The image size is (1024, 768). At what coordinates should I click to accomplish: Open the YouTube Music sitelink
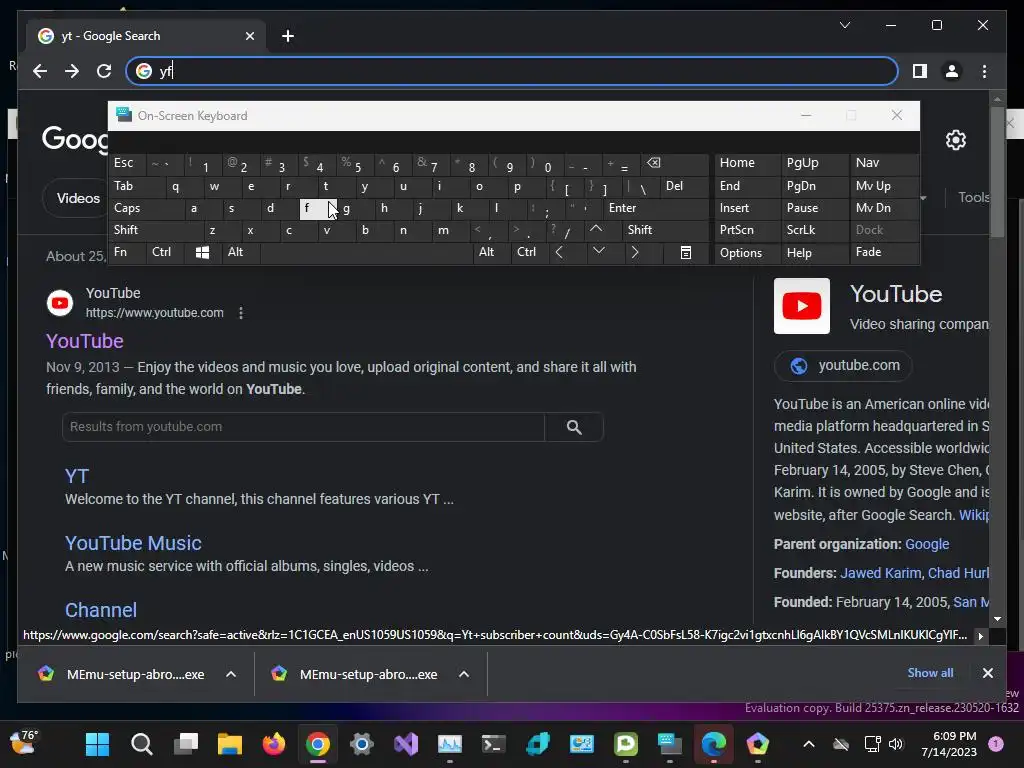click(x=133, y=543)
